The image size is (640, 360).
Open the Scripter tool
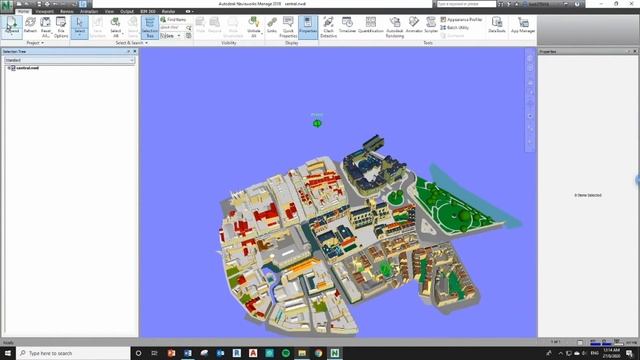click(x=431, y=25)
